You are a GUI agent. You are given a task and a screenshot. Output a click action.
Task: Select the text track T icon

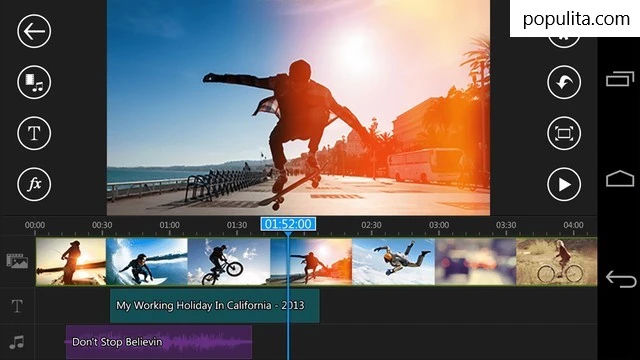coord(17,306)
